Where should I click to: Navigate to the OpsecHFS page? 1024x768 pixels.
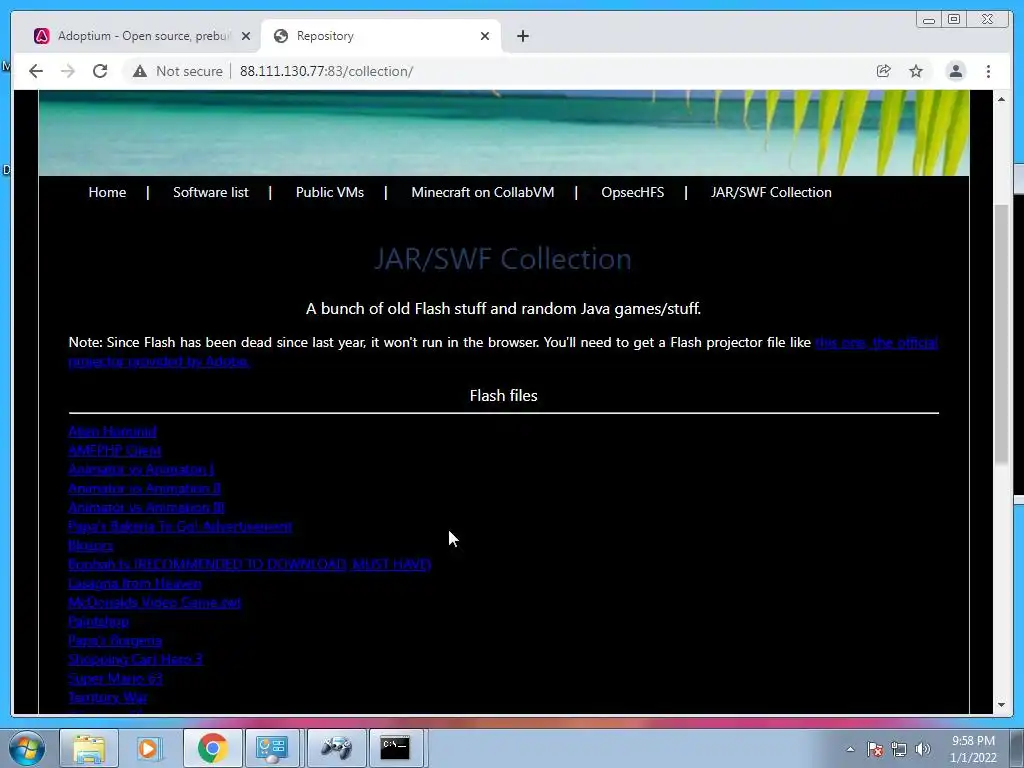(632, 192)
